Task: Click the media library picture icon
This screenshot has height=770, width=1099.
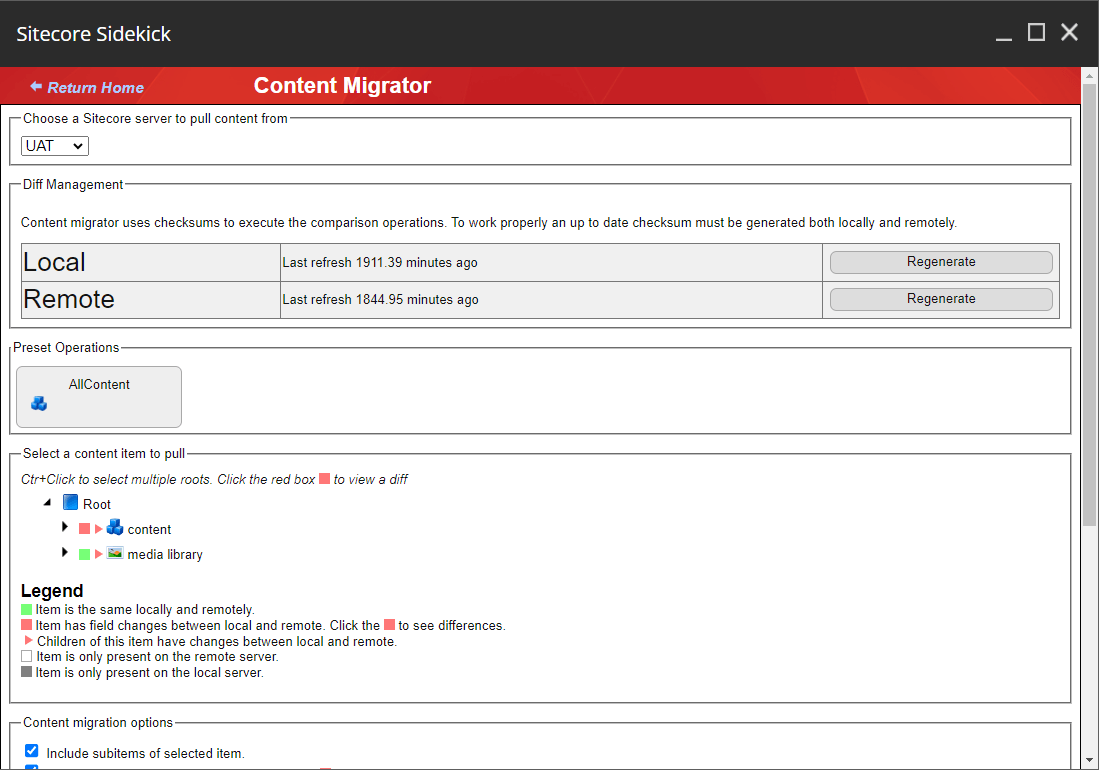Action: click(x=115, y=553)
